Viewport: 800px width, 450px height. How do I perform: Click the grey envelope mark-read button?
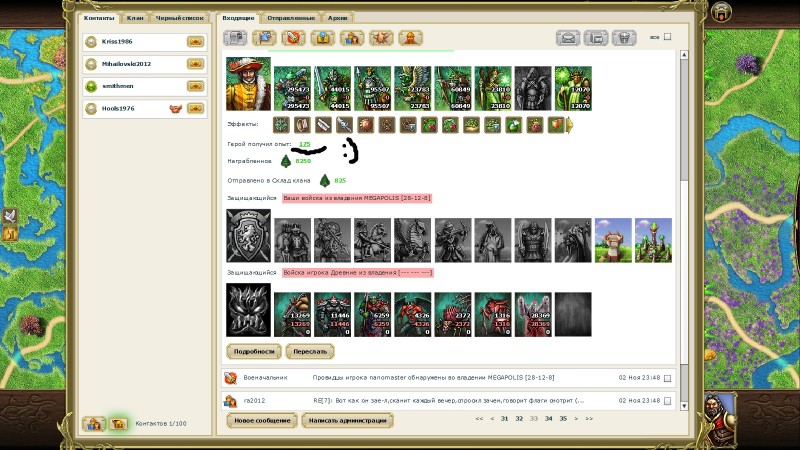click(568, 38)
